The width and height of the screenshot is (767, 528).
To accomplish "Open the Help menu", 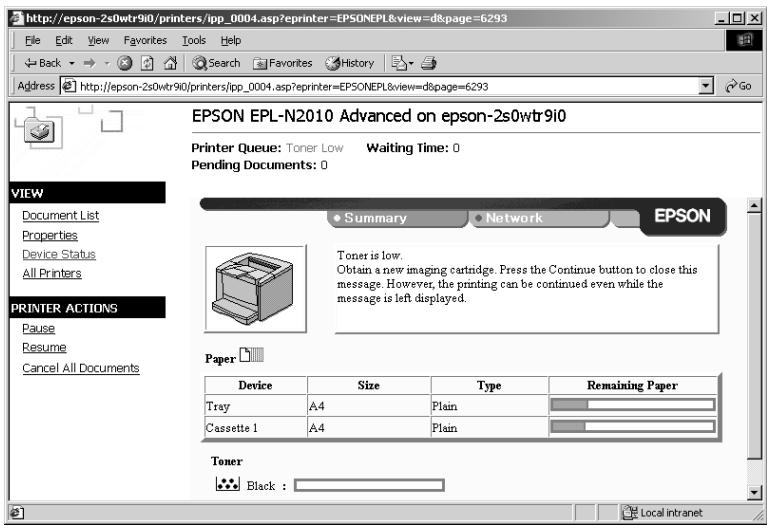I will pos(230,41).
